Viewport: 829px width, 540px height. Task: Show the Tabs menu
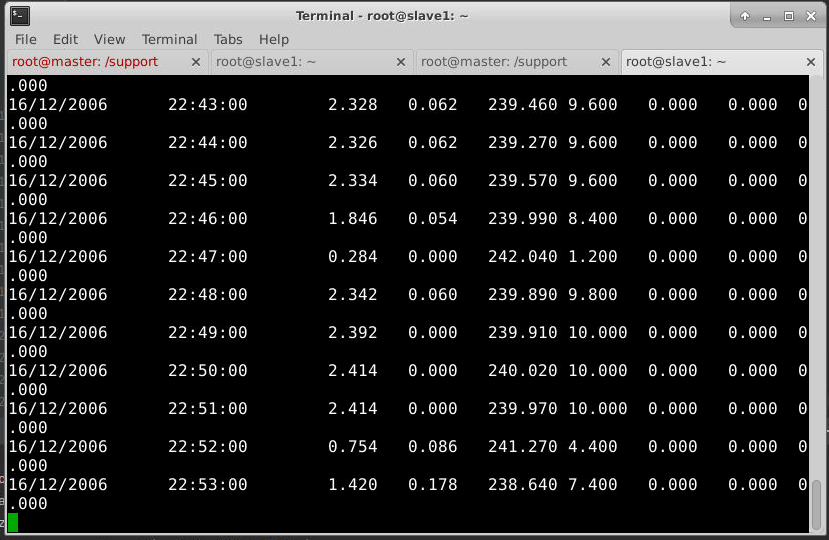(228, 39)
